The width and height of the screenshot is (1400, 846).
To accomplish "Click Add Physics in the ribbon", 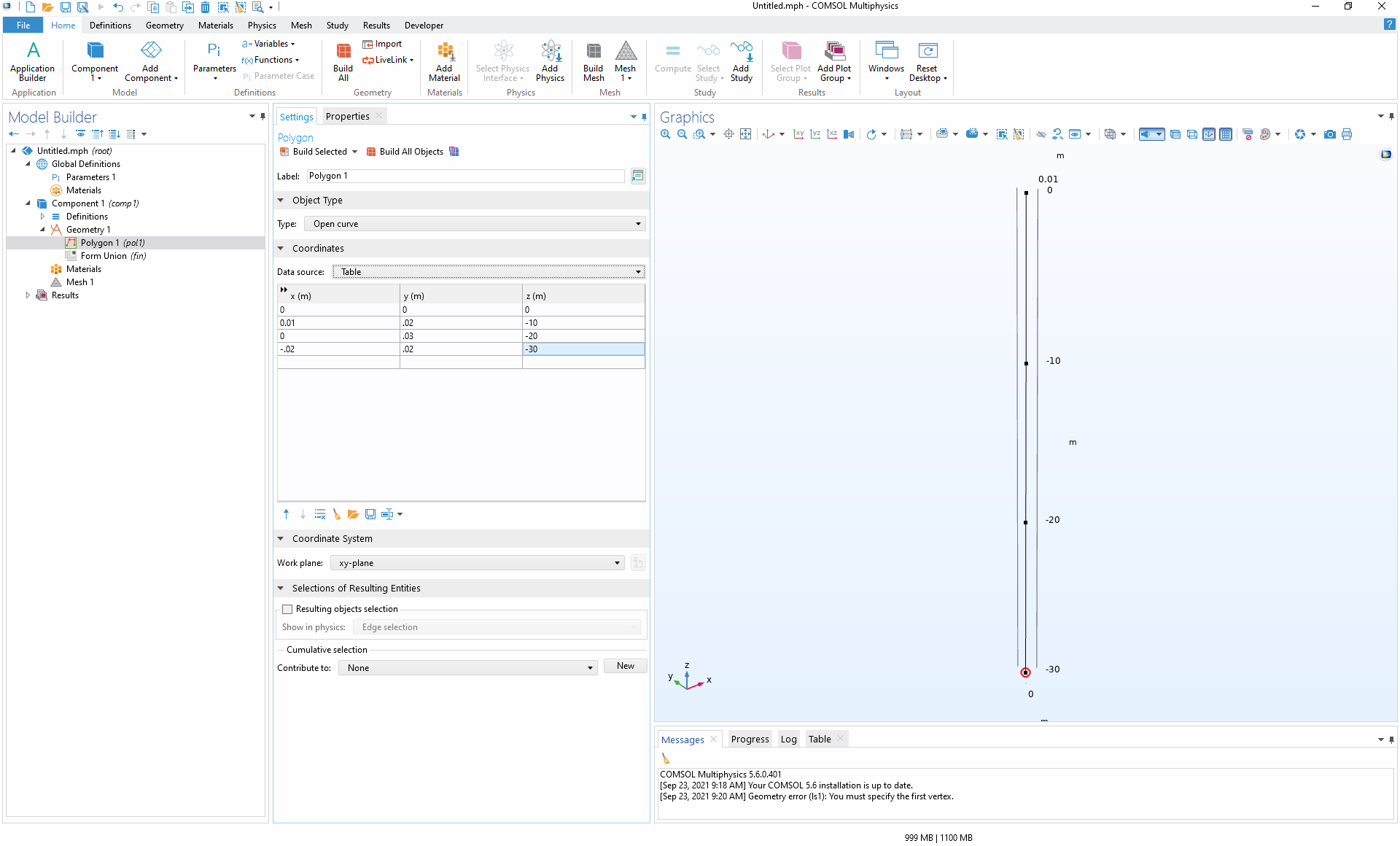I will tap(550, 61).
